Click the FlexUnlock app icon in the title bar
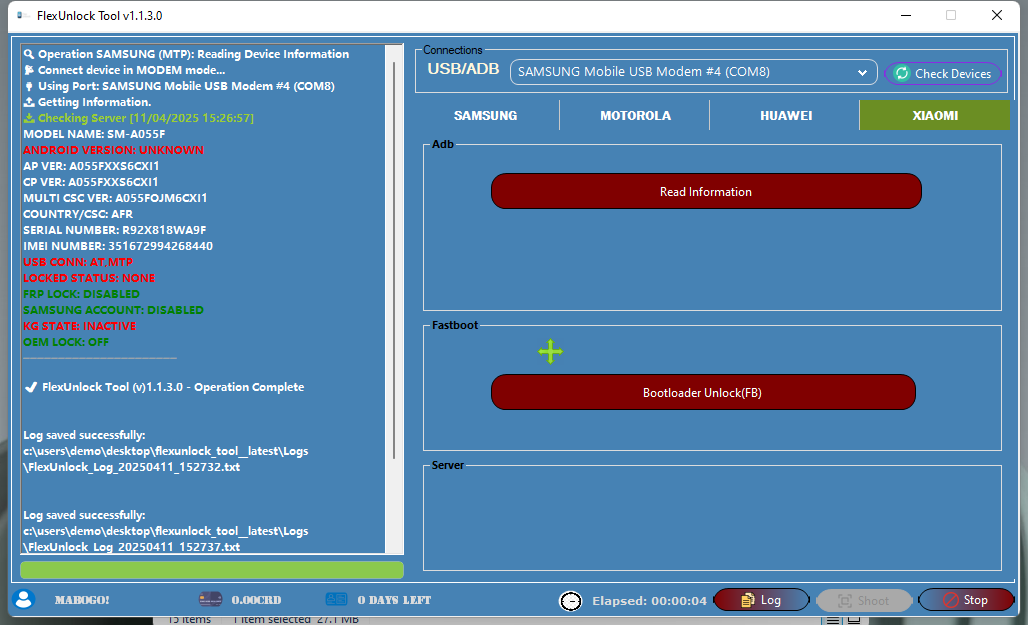Image resolution: width=1028 pixels, height=625 pixels. [x=23, y=15]
